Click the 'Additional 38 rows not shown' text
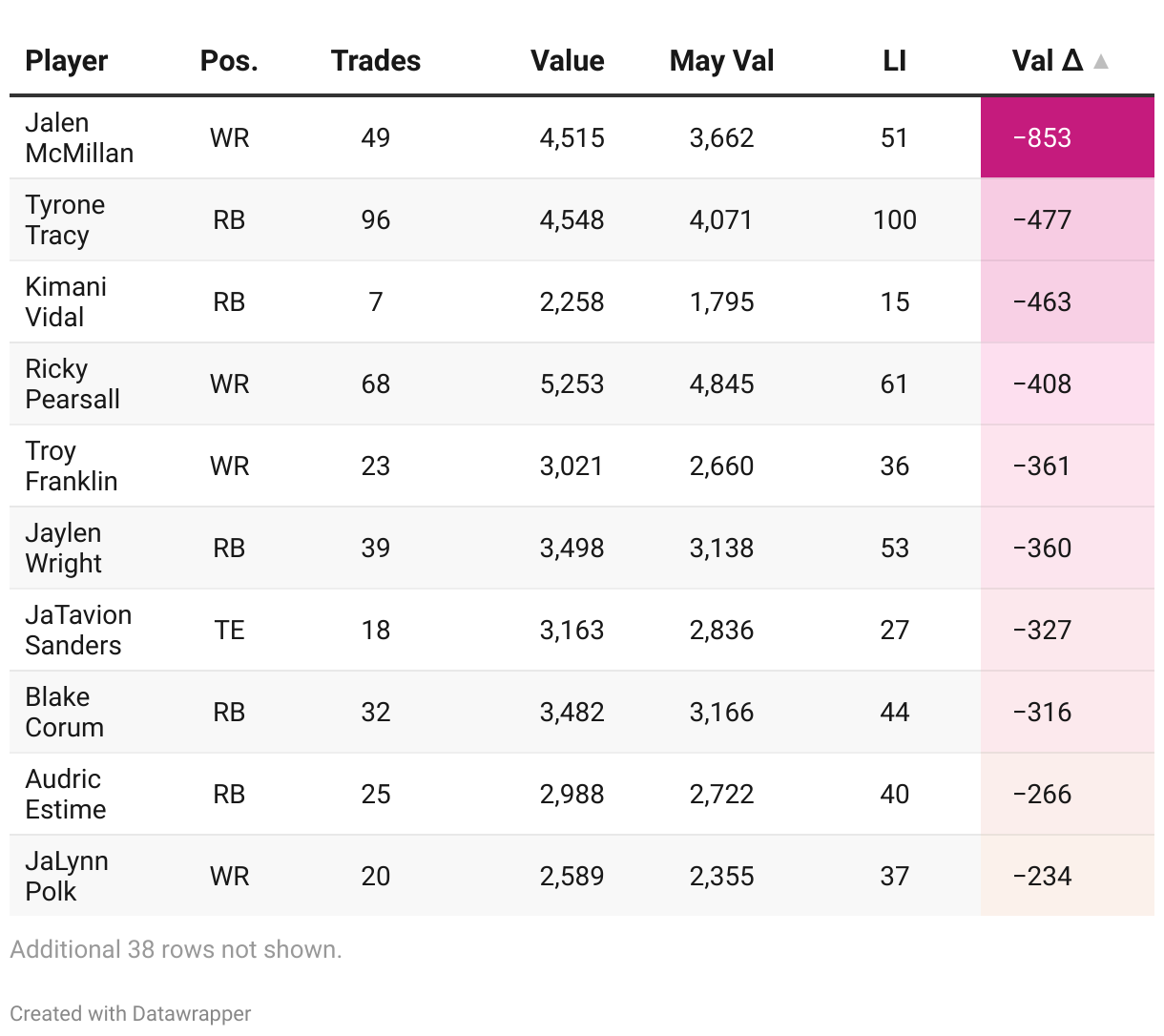This screenshot has height=1036, width=1164. 176,950
